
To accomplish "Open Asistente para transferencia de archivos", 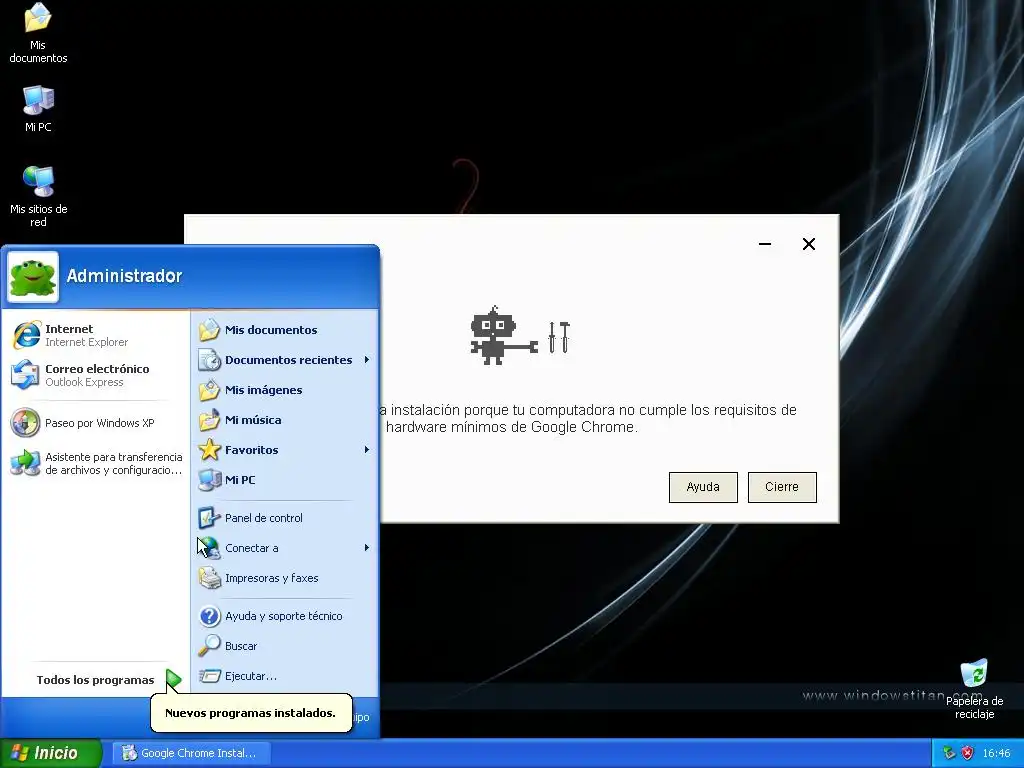I will (97, 463).
